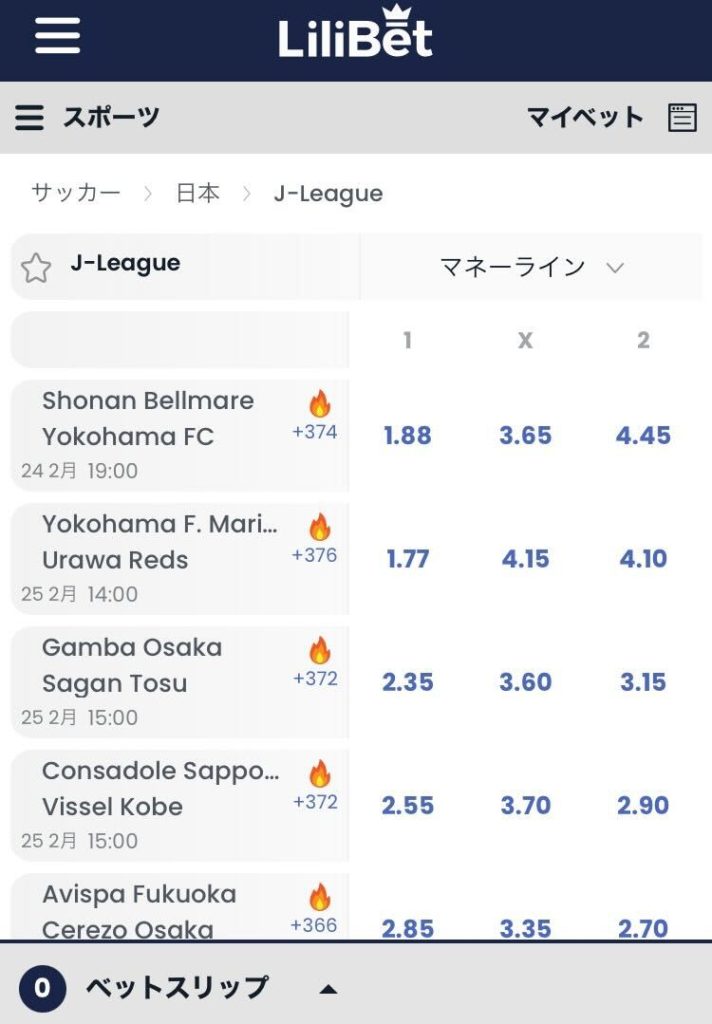Go back via the サッカー breadcrumb
This screenshot has width=712, height=1024.
[x=77, y=193]
